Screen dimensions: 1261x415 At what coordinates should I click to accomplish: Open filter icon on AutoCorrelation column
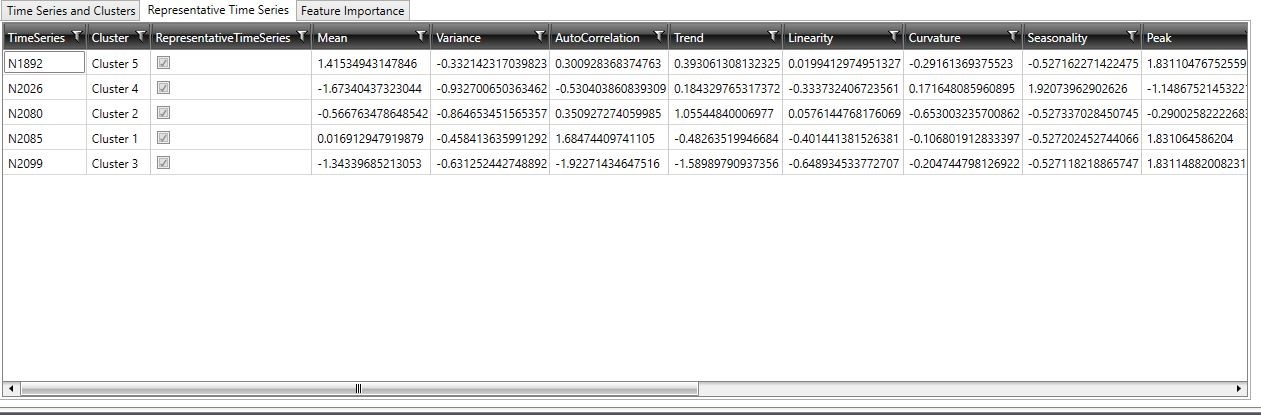[659, 37]
